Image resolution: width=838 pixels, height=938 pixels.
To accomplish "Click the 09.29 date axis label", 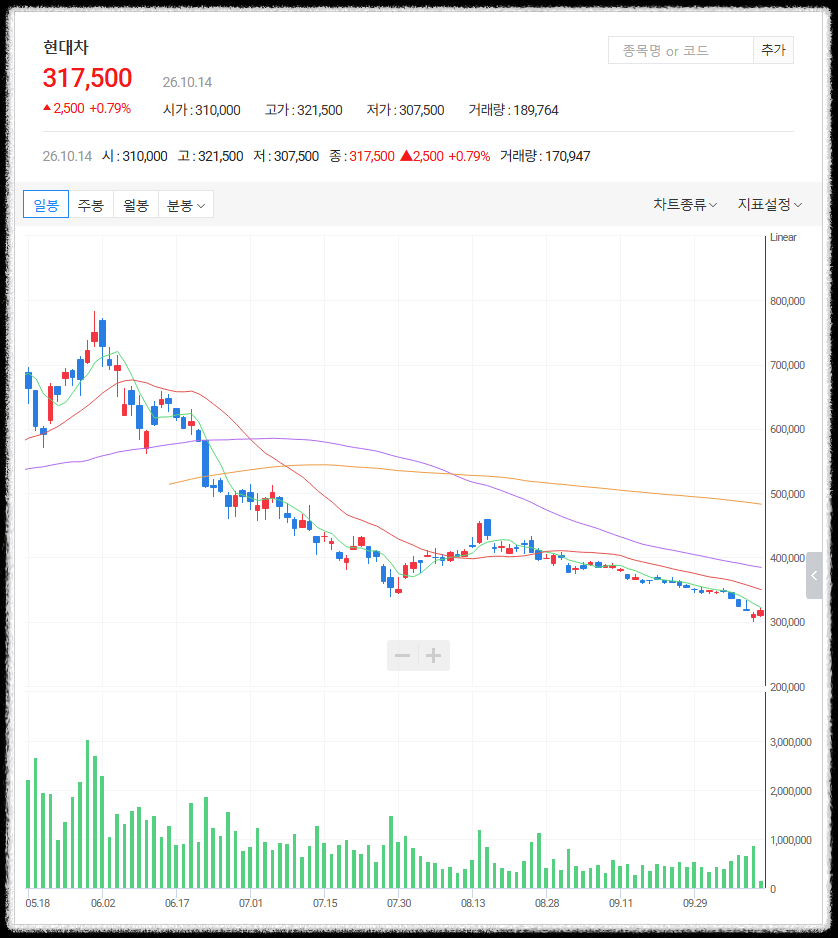I will pyautogui.click(x=695, y=903).
